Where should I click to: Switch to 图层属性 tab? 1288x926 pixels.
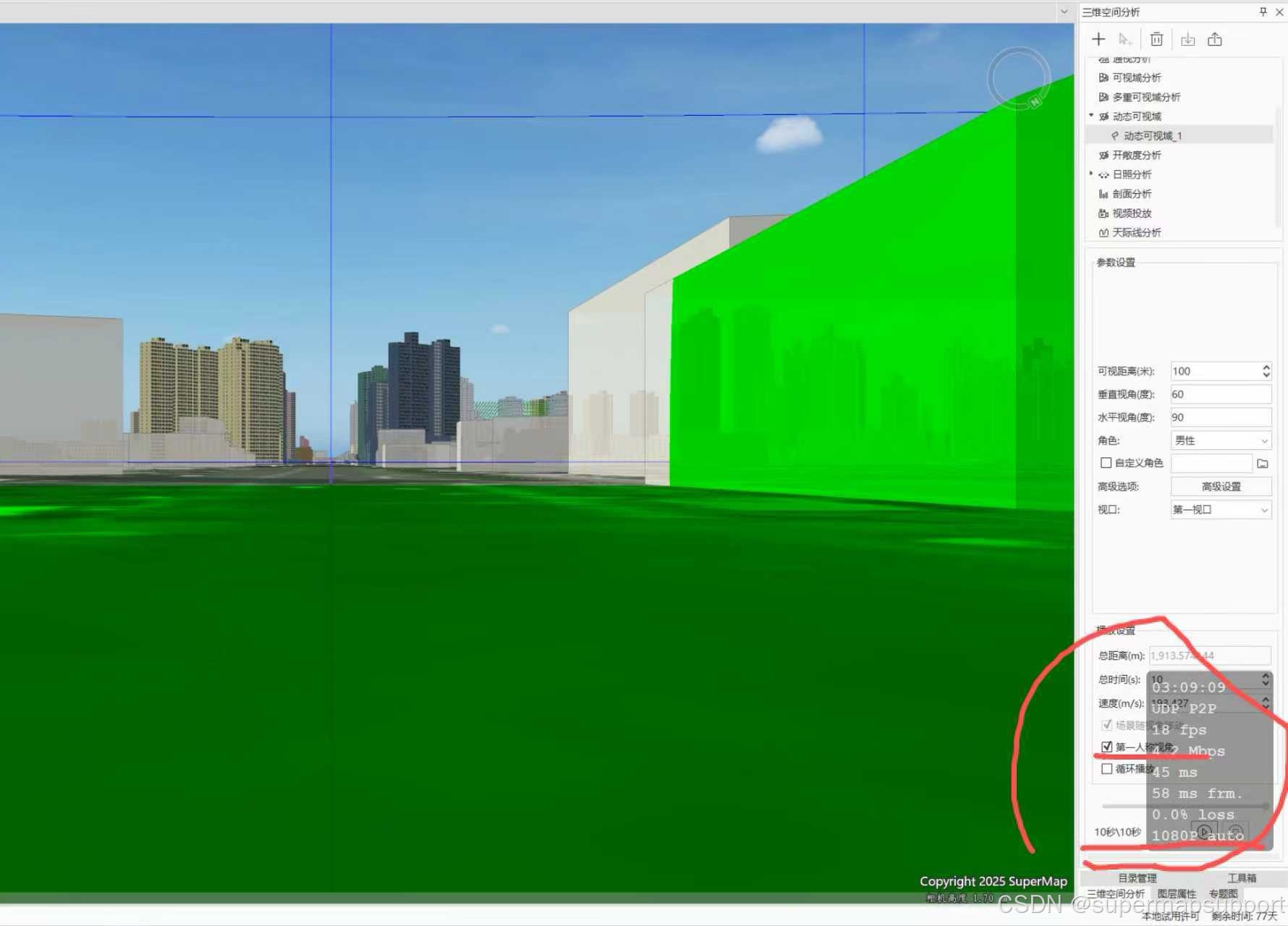point(1177,894)
